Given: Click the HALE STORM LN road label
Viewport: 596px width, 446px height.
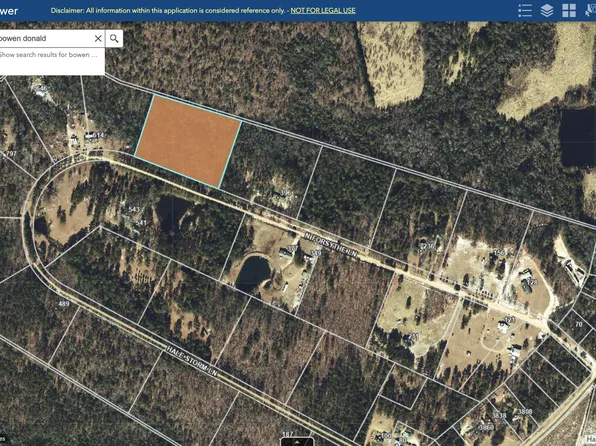Looking at the screenshot, I should click(192, 361).
